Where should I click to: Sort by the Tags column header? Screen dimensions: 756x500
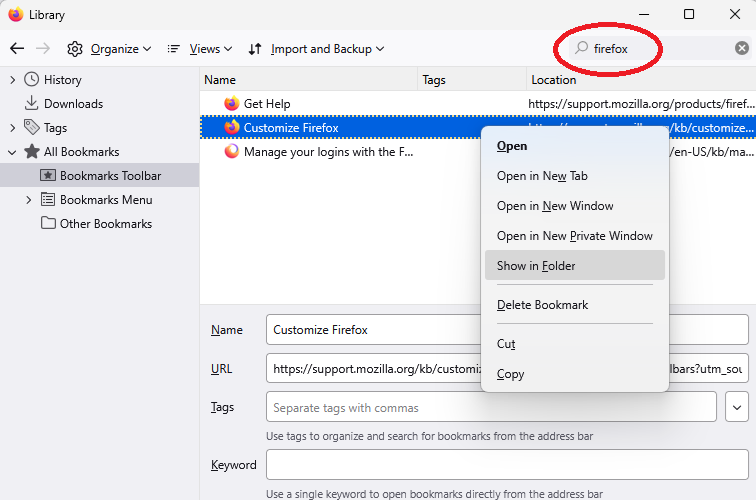(x=472, y=80)
